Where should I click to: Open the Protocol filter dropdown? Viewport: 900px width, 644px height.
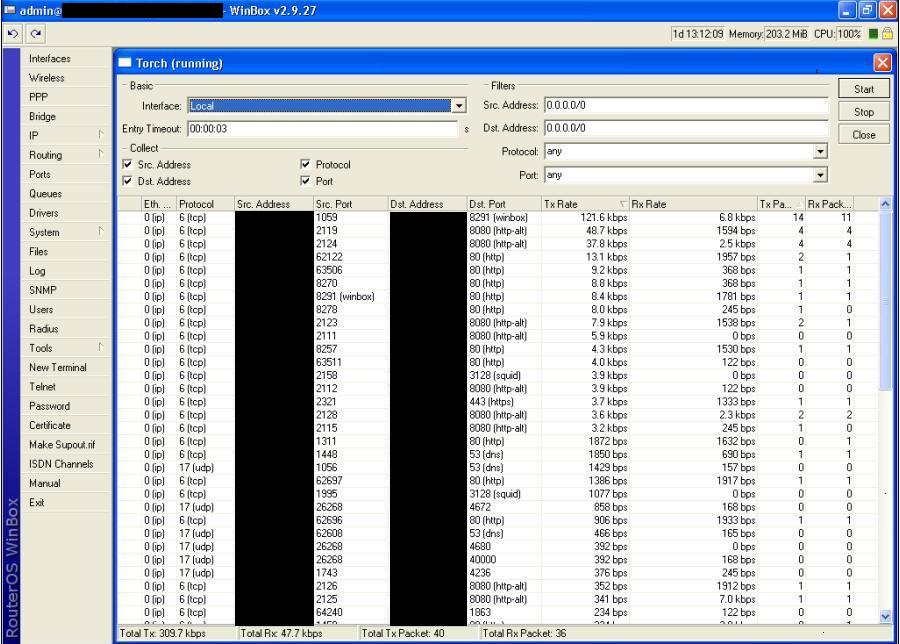click(821, 152)
